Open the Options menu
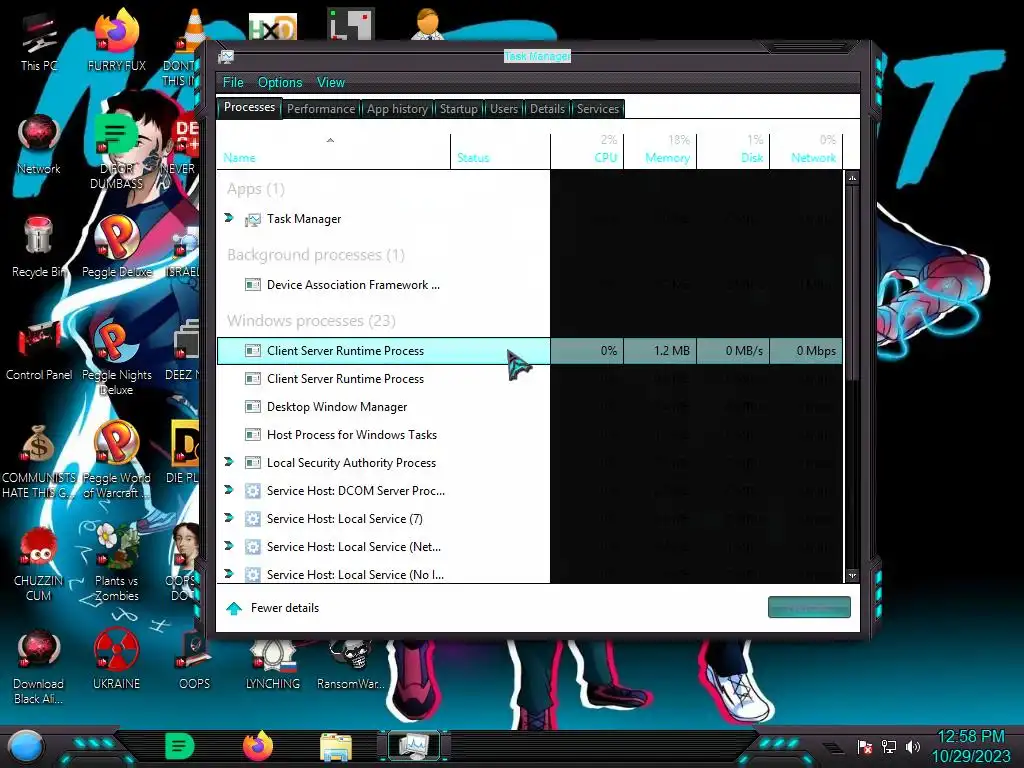Viewport: 1024px width, 768px height. 280,82
